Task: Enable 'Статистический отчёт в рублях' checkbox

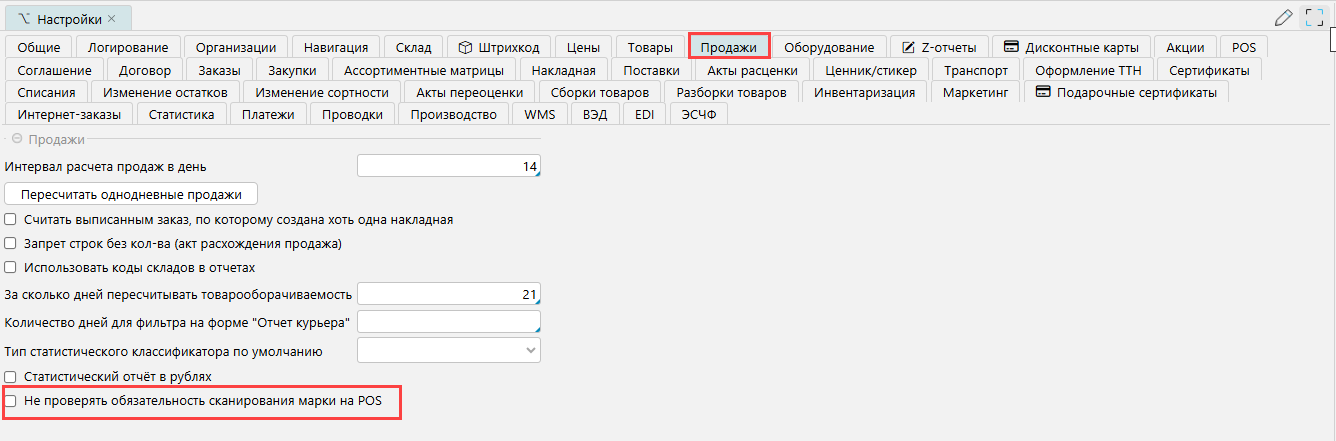Action: (x=11, y=377)
